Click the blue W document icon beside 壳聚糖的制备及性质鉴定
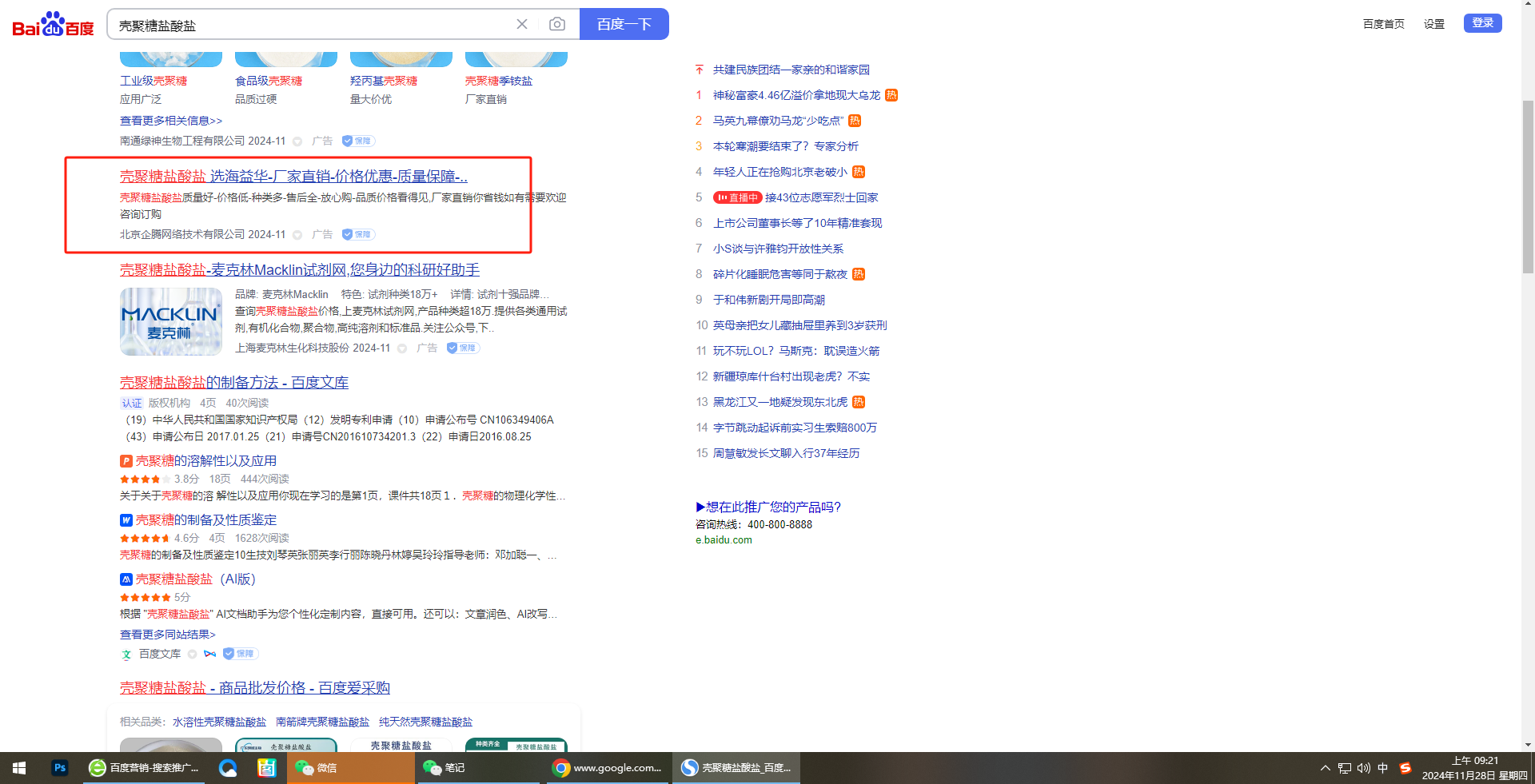Viewport: 1535px width, 784px height. pyautogui.click(x=126, y=520)
